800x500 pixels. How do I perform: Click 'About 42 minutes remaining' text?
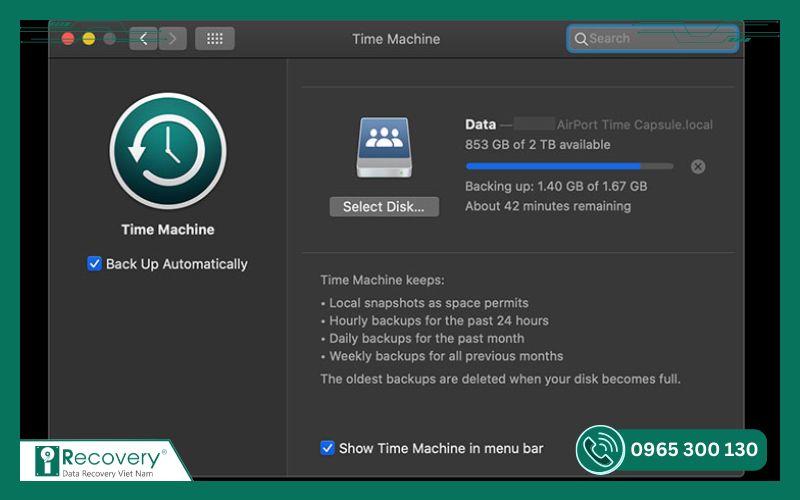pyautogui.click(x=548, y=206)
